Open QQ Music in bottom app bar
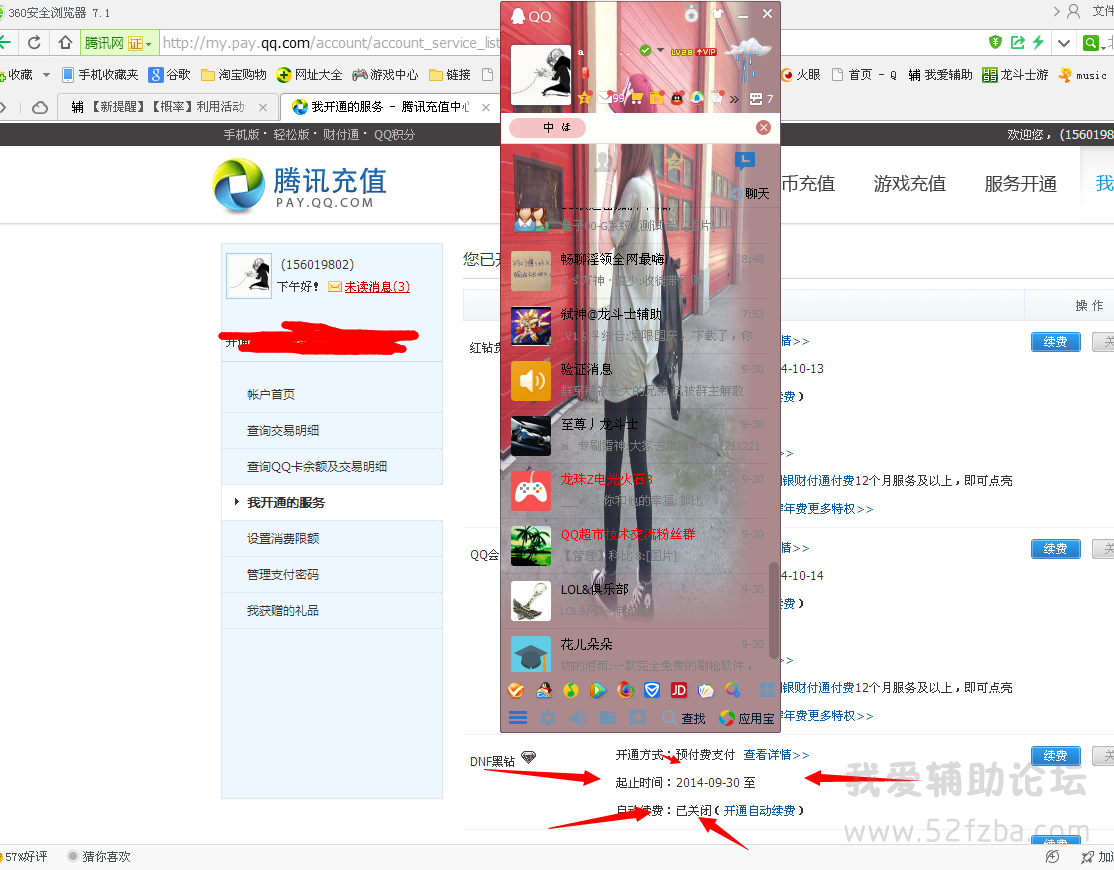Viewport: 1114px width, 870px height. (x=570, y=690)
